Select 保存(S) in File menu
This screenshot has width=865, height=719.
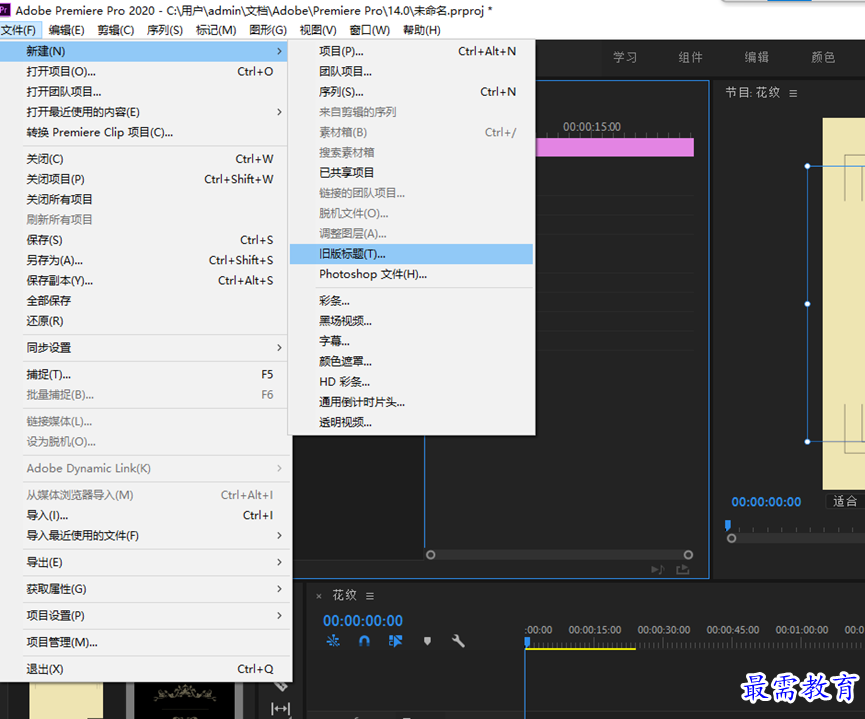pos(144,240)
